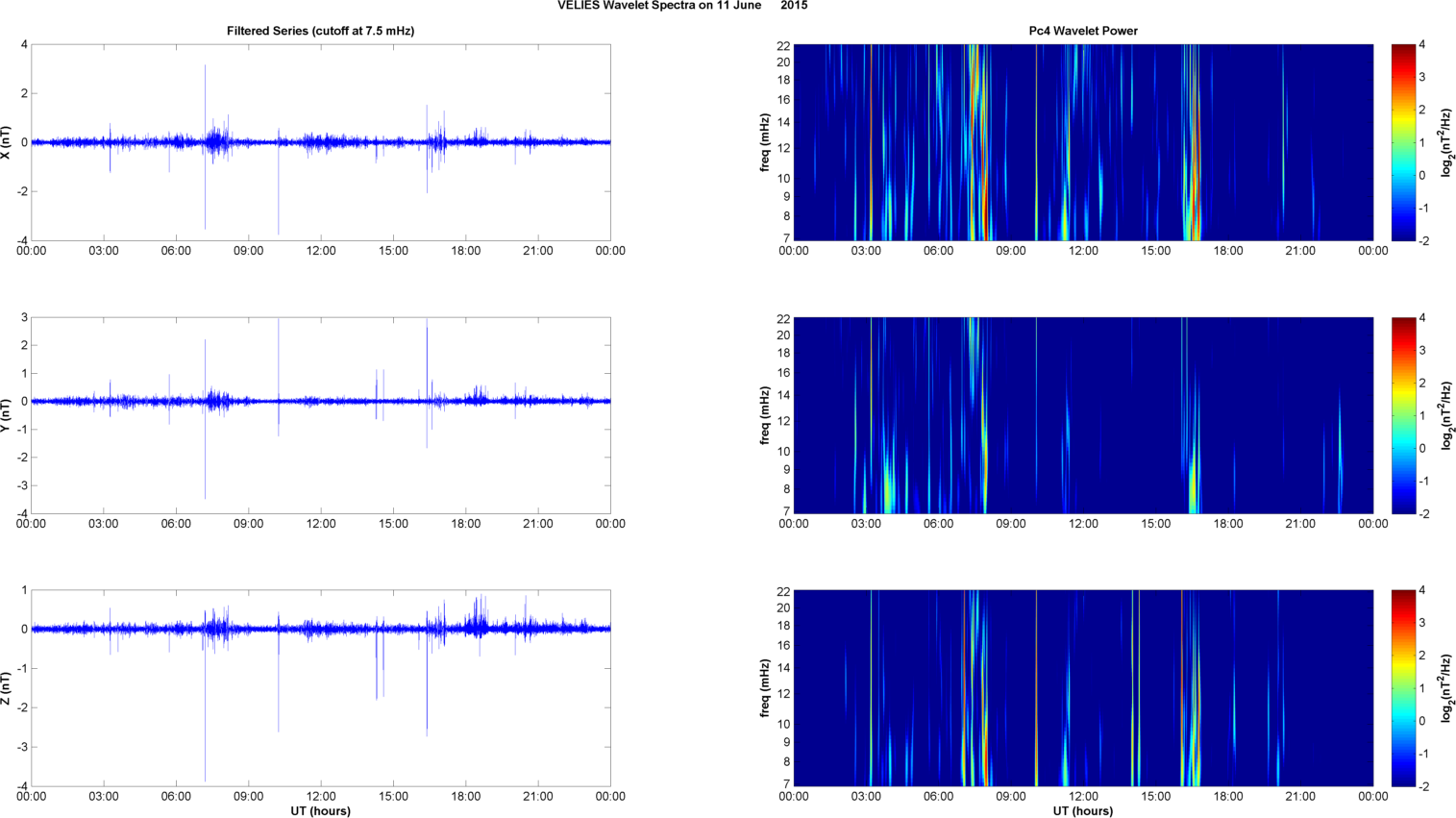The width and height of the screenshot is (1456, 818).
Task: Click the top spectrogram's color bar
Action: click(x=1403, y=142)
